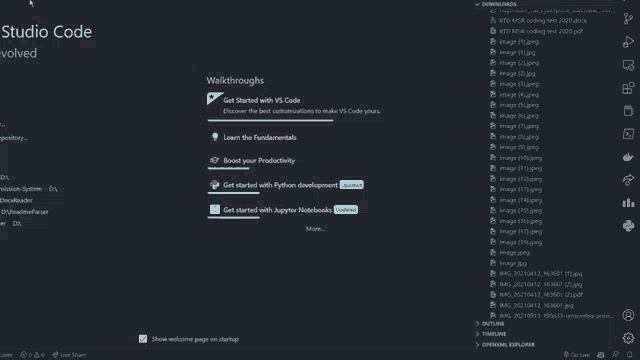The width and height of the screenshot is (640, 360).
Task: Open the Live Share arrow icon in activity bar
Action: pyautogui.click(x=628, y=180)
